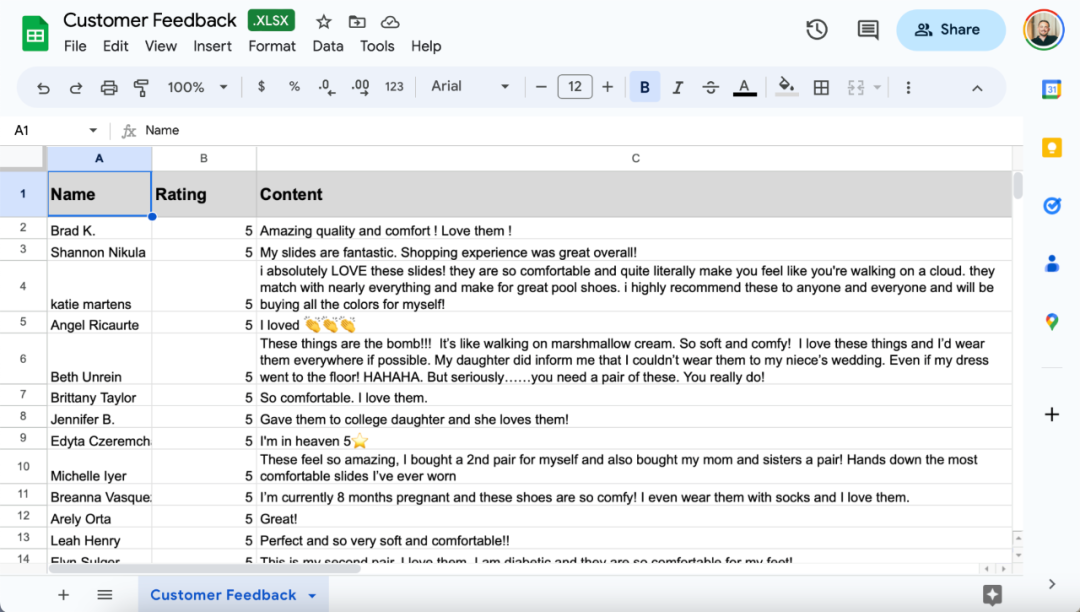
Task: Open the 100% zoom dropdown
Action: tap(197, 87)
